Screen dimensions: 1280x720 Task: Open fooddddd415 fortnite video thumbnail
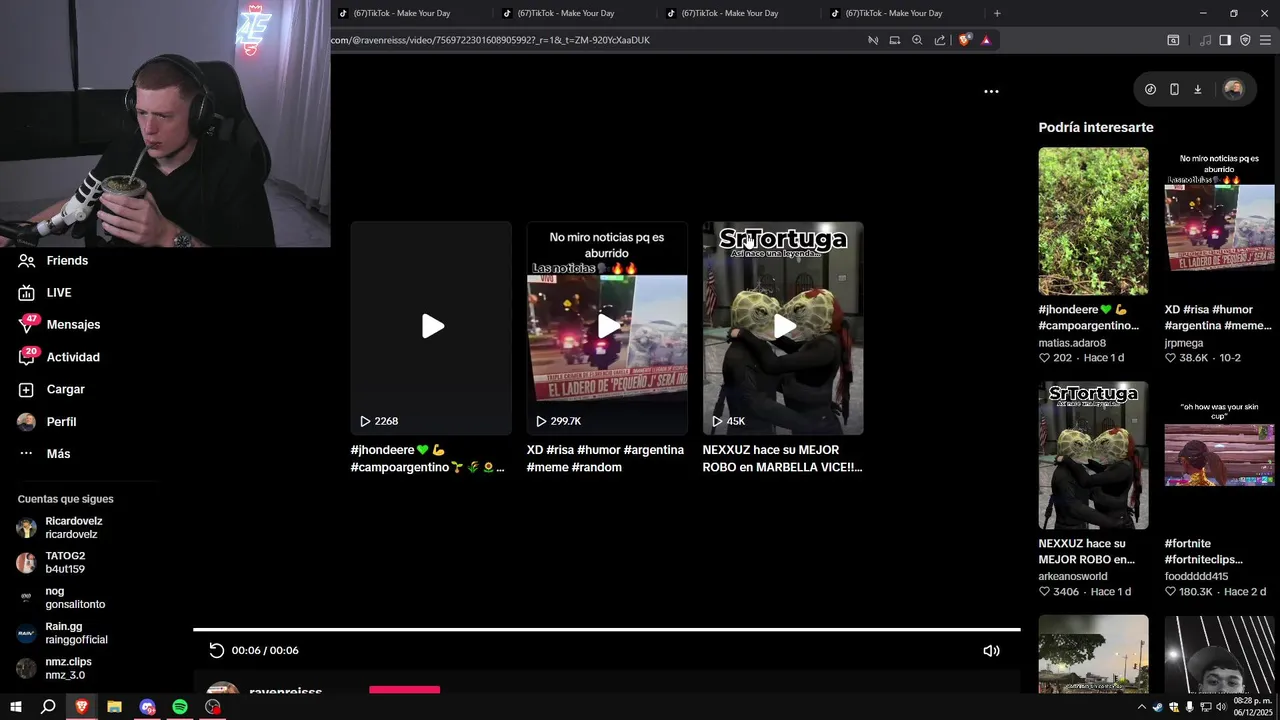pyautogui.click(x=1219, y=455)
